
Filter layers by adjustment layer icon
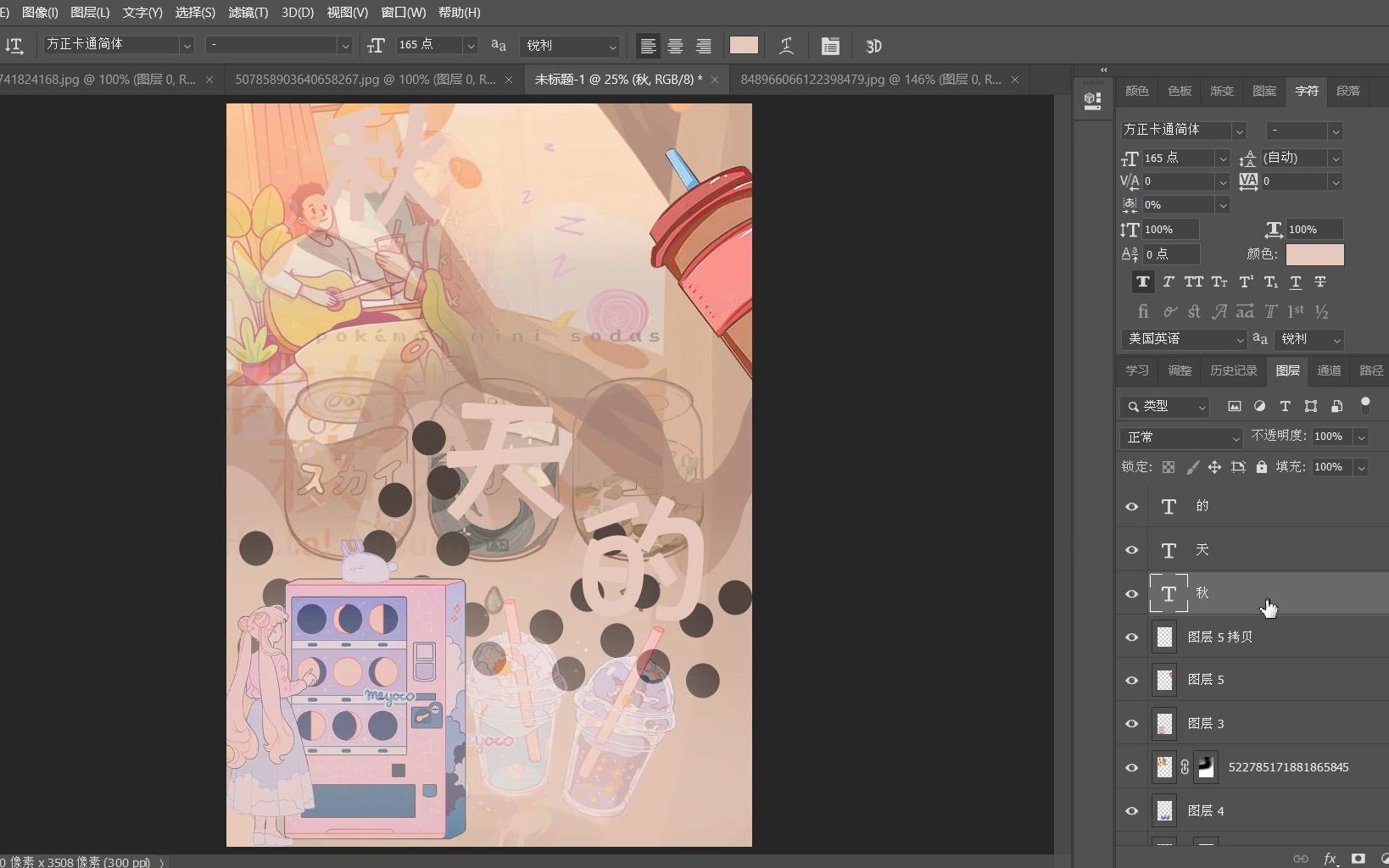point(1260,406)
